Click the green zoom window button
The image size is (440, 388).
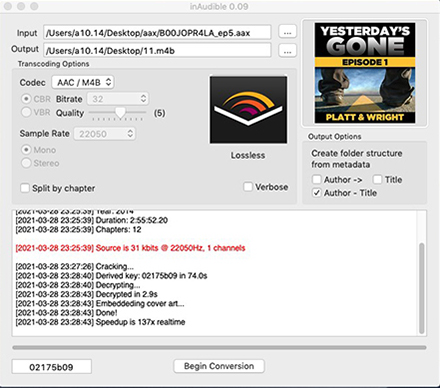34,6
